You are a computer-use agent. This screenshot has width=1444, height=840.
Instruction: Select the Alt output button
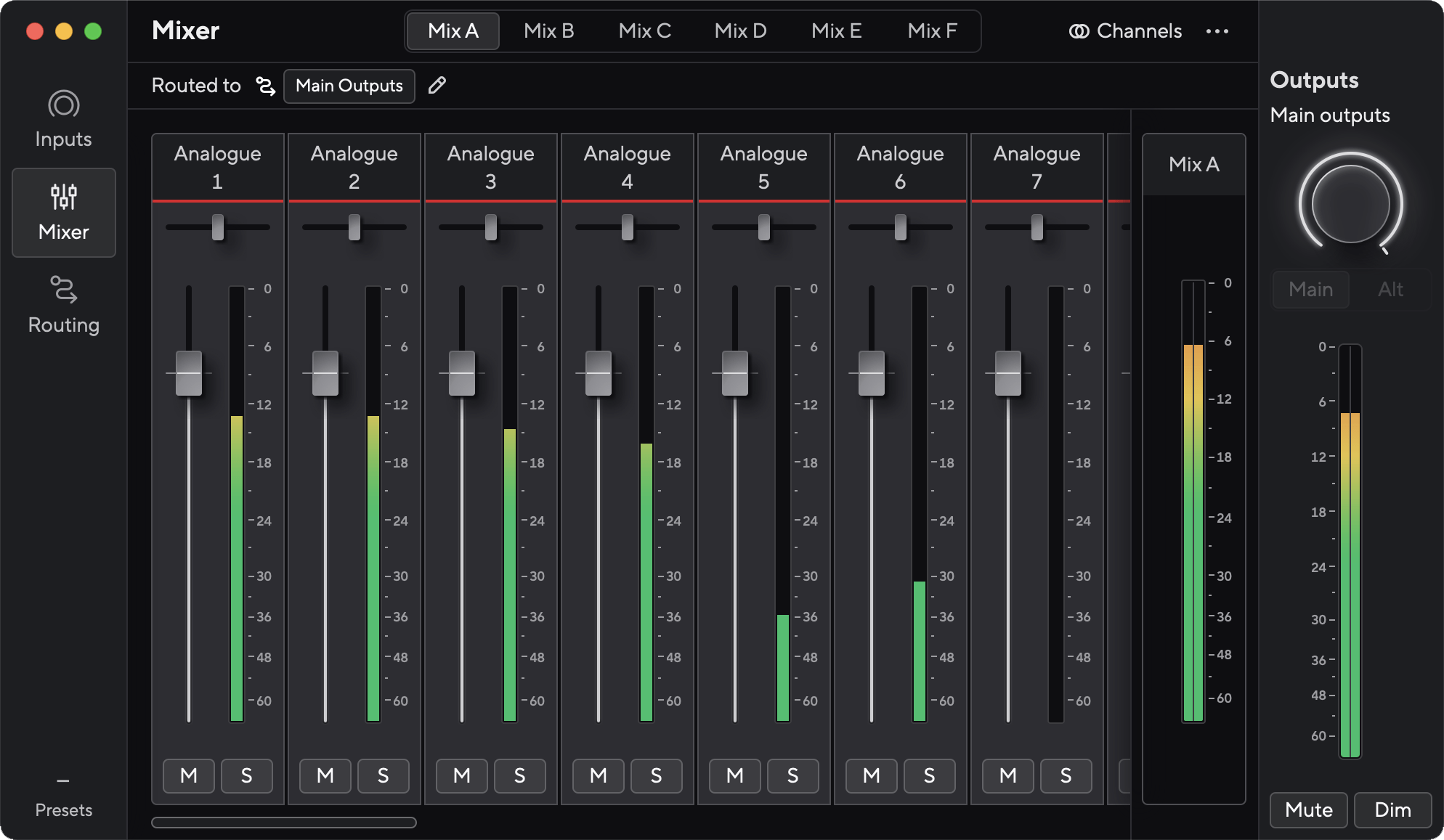point(1390,290)
